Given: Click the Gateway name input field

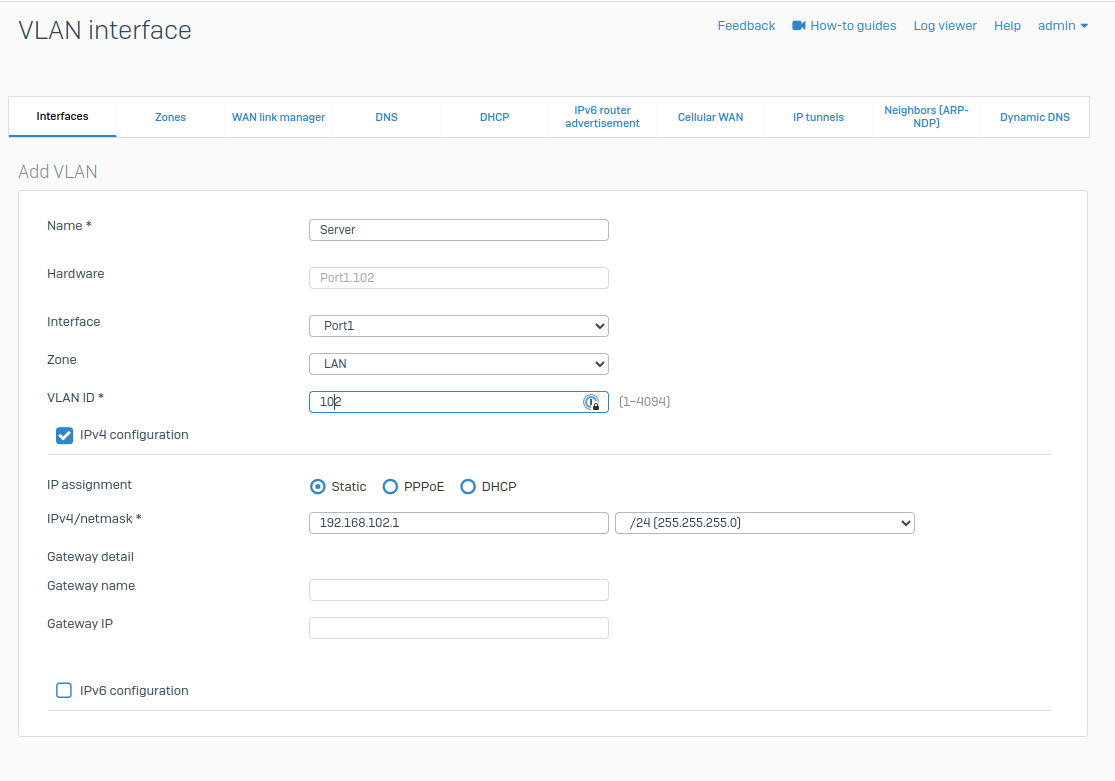Looking at the screenshot, I should [x=459, y=590].
